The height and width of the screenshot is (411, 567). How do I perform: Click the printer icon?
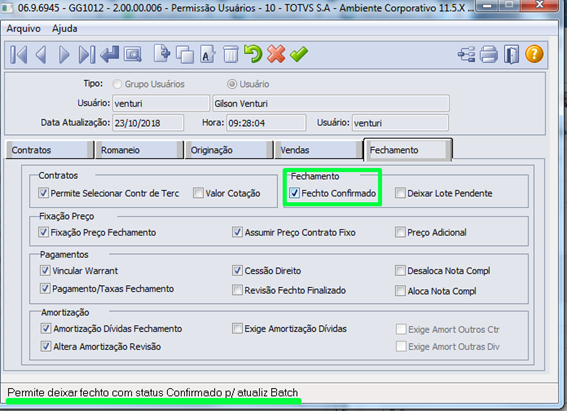point(489,55)
